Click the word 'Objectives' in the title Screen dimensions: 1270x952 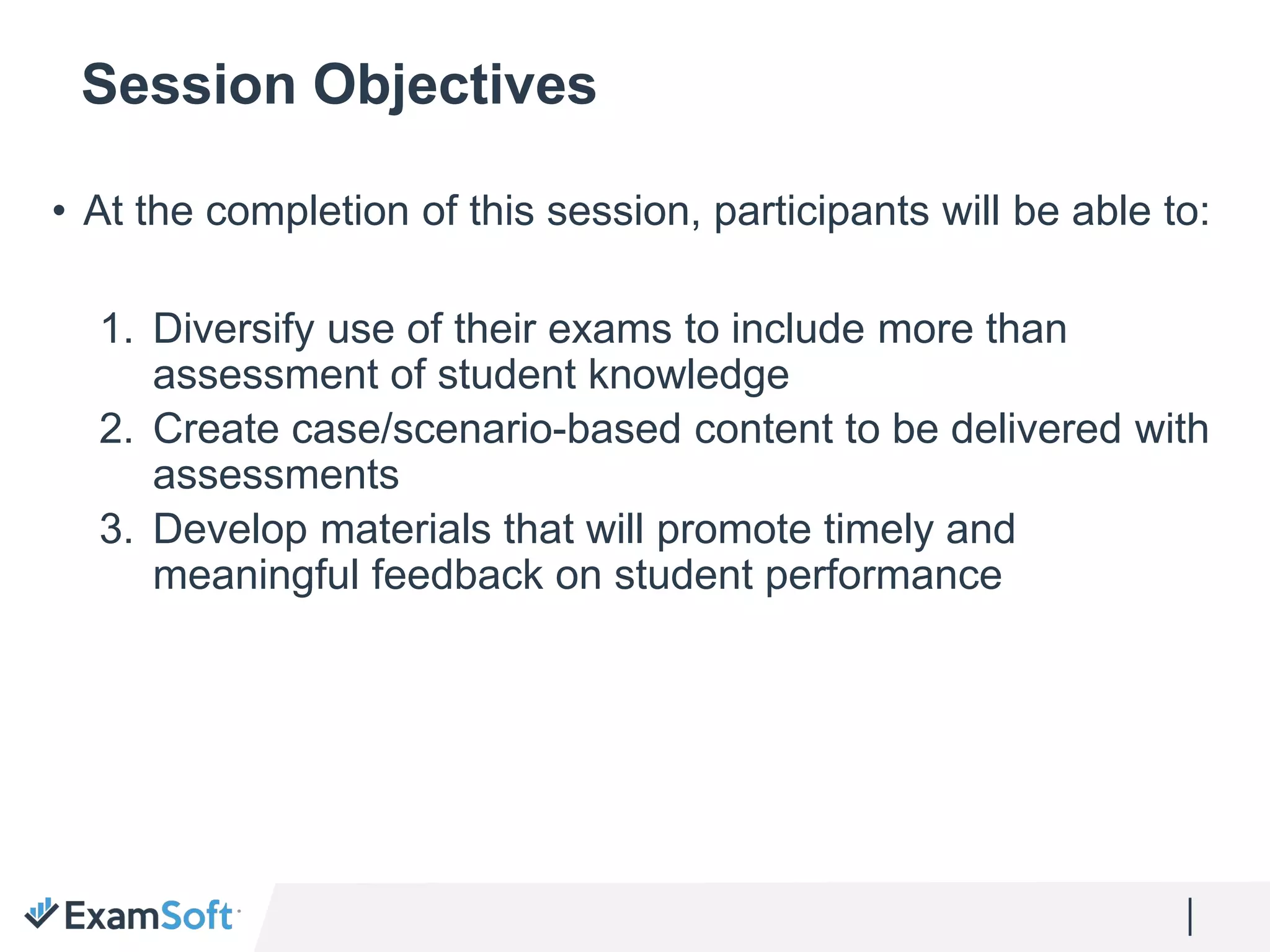pos(454,85)
